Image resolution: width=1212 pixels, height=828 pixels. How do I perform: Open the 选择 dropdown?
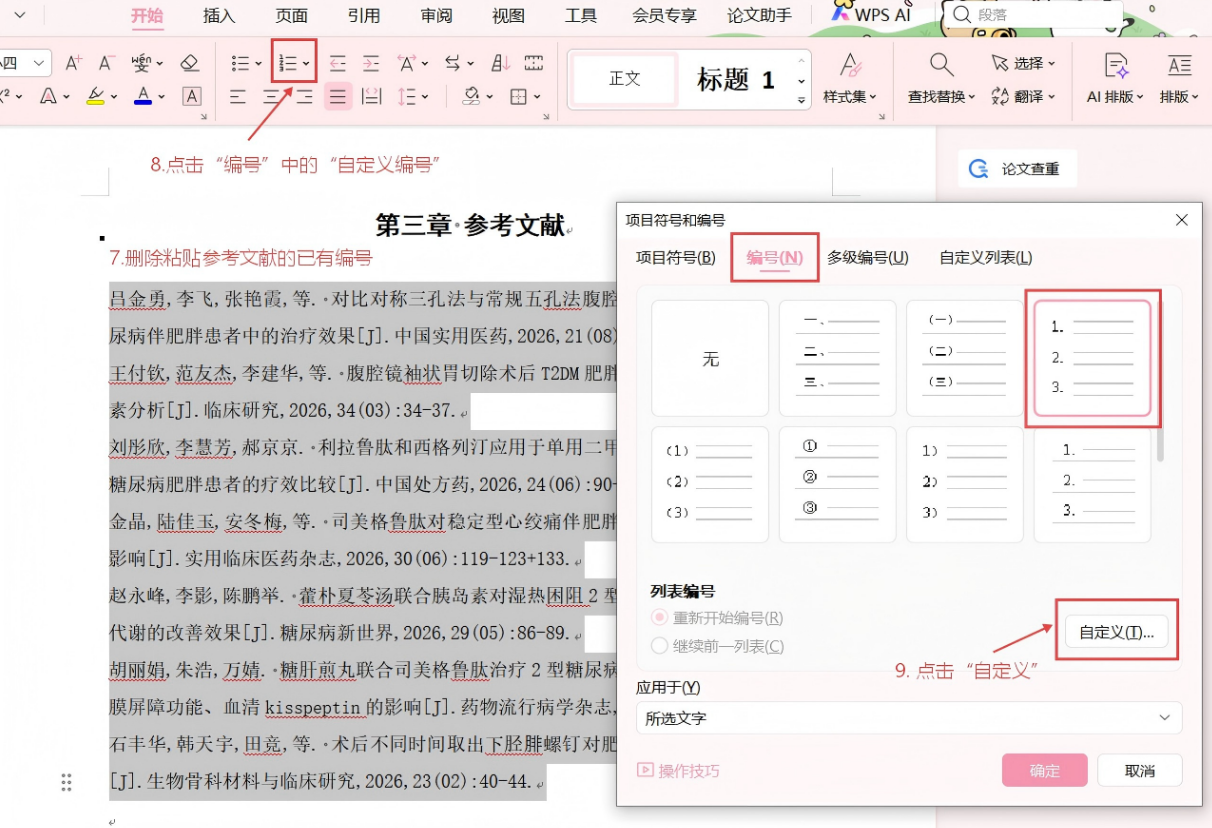coord(1024,63)
